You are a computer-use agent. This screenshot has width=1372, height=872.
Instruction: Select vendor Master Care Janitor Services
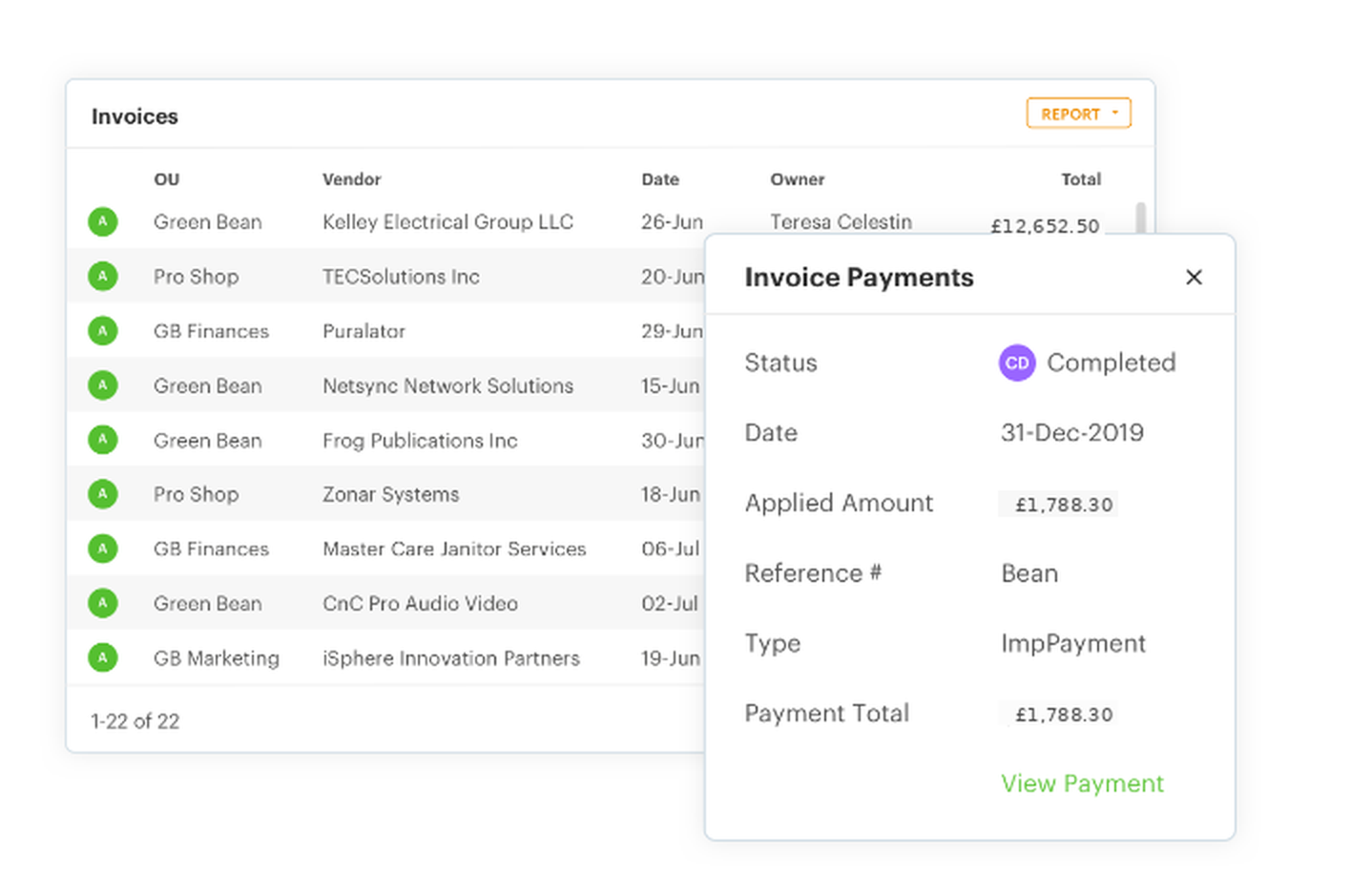pyautogui.click(x=454, y=549)
